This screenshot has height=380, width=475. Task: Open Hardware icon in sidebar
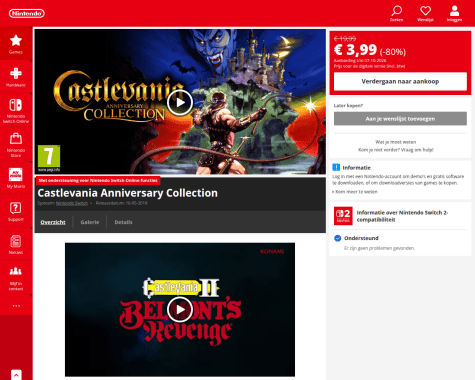point(16,73)
